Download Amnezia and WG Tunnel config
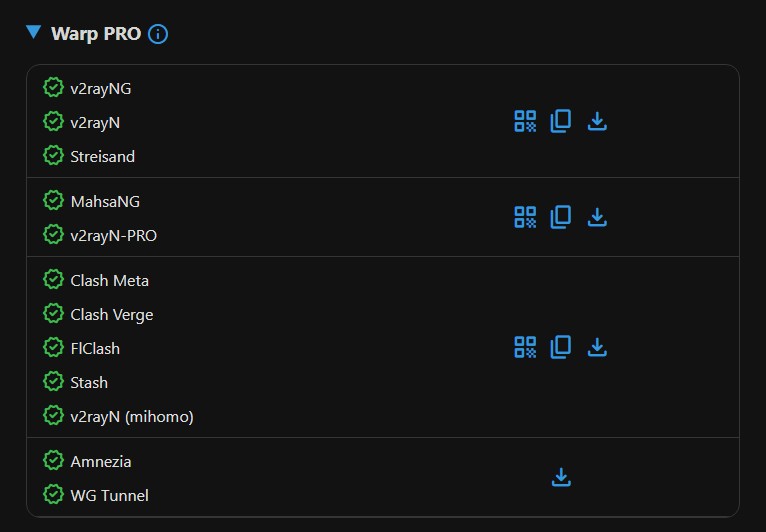The image size is (766, 532). (561, 477)
